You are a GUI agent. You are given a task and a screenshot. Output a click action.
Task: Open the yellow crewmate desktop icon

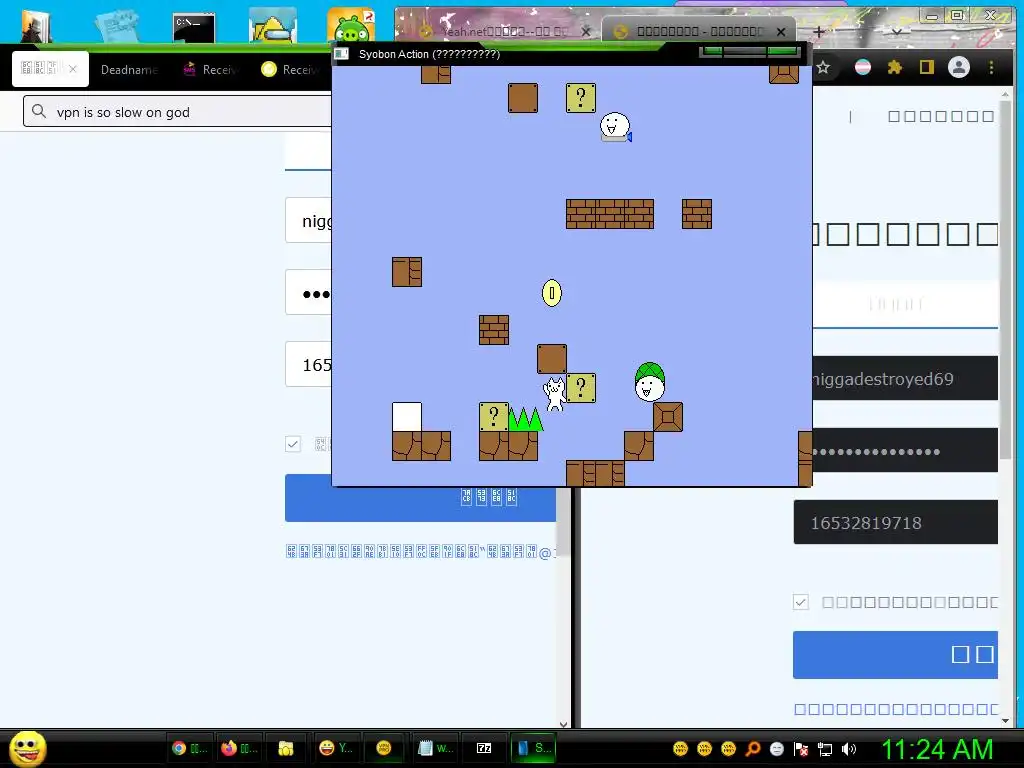click(272, 26)
